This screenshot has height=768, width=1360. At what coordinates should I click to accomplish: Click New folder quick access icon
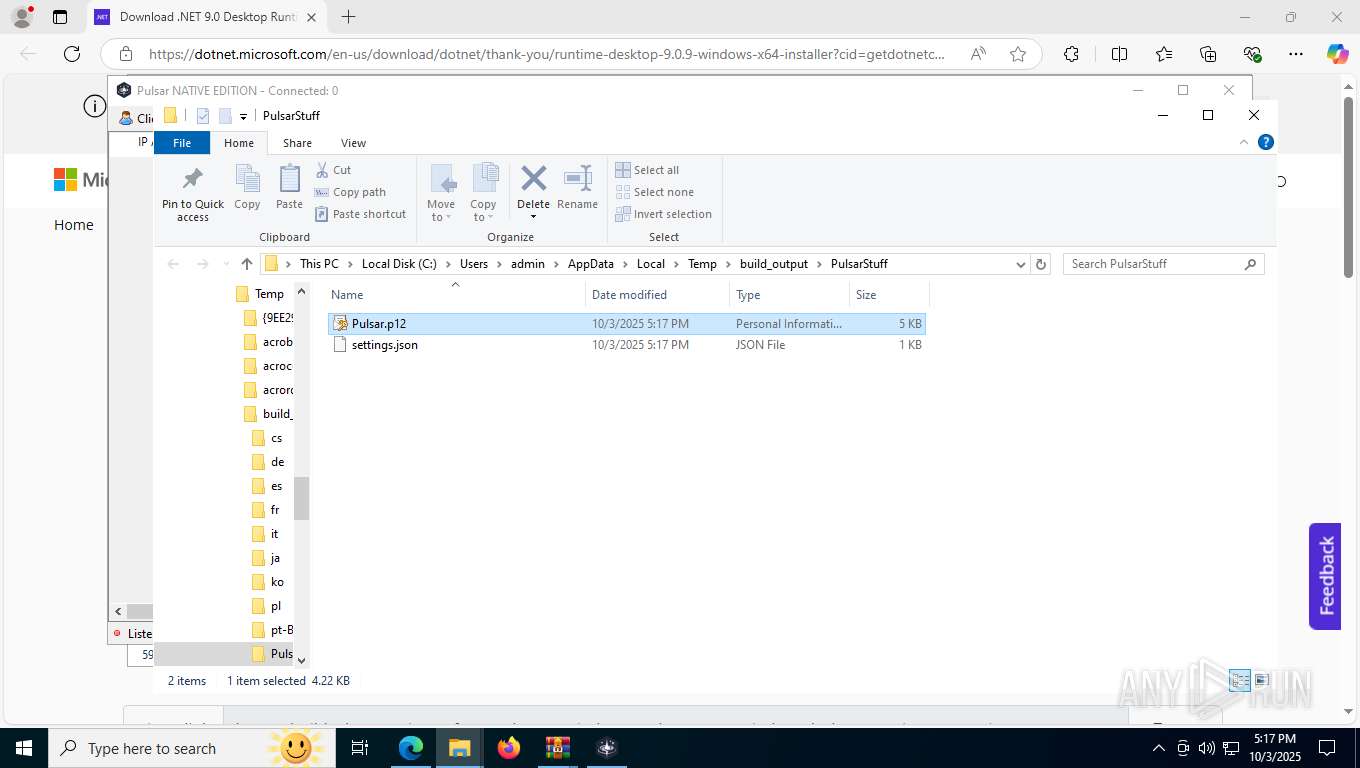(x=225, y=116)
